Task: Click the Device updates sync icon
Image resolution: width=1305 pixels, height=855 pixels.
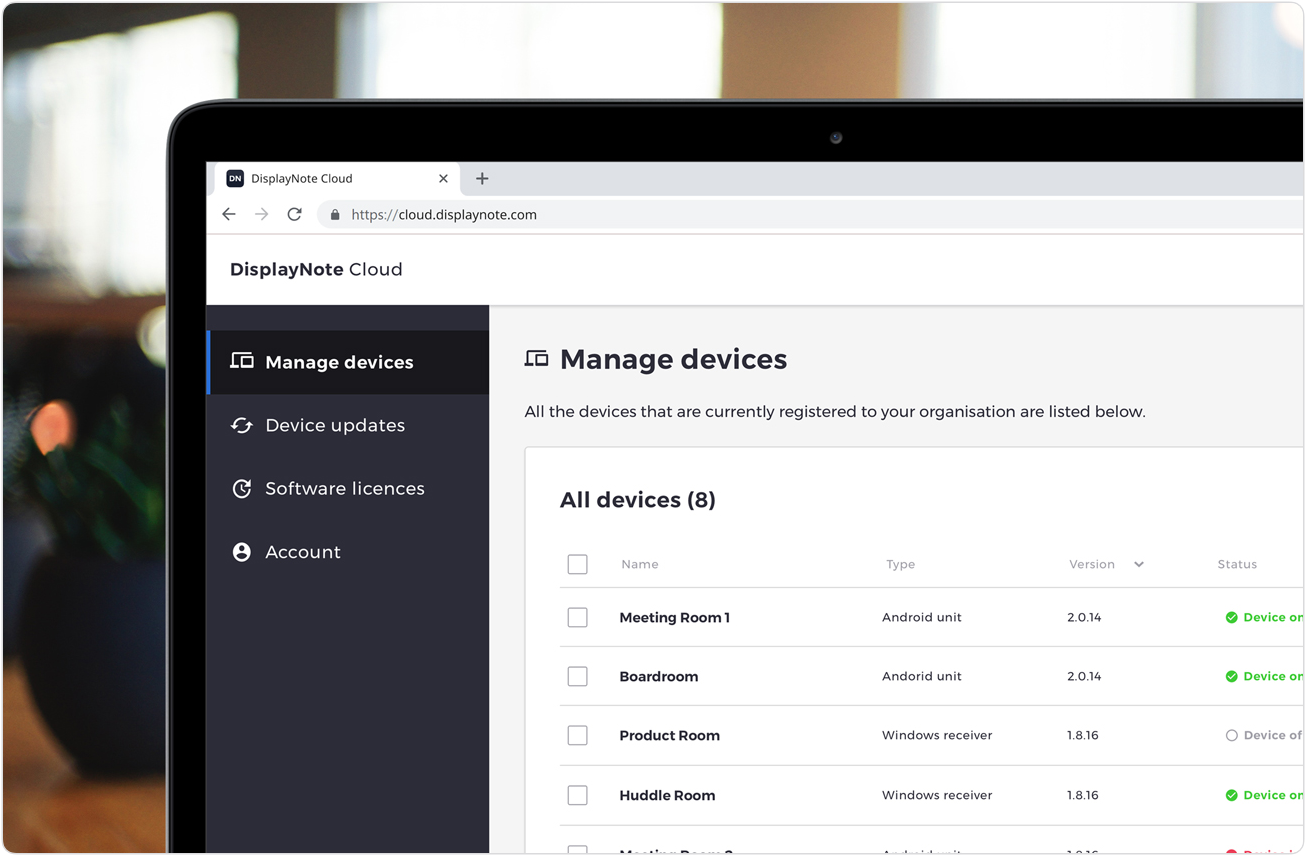Action: (241, 426)
